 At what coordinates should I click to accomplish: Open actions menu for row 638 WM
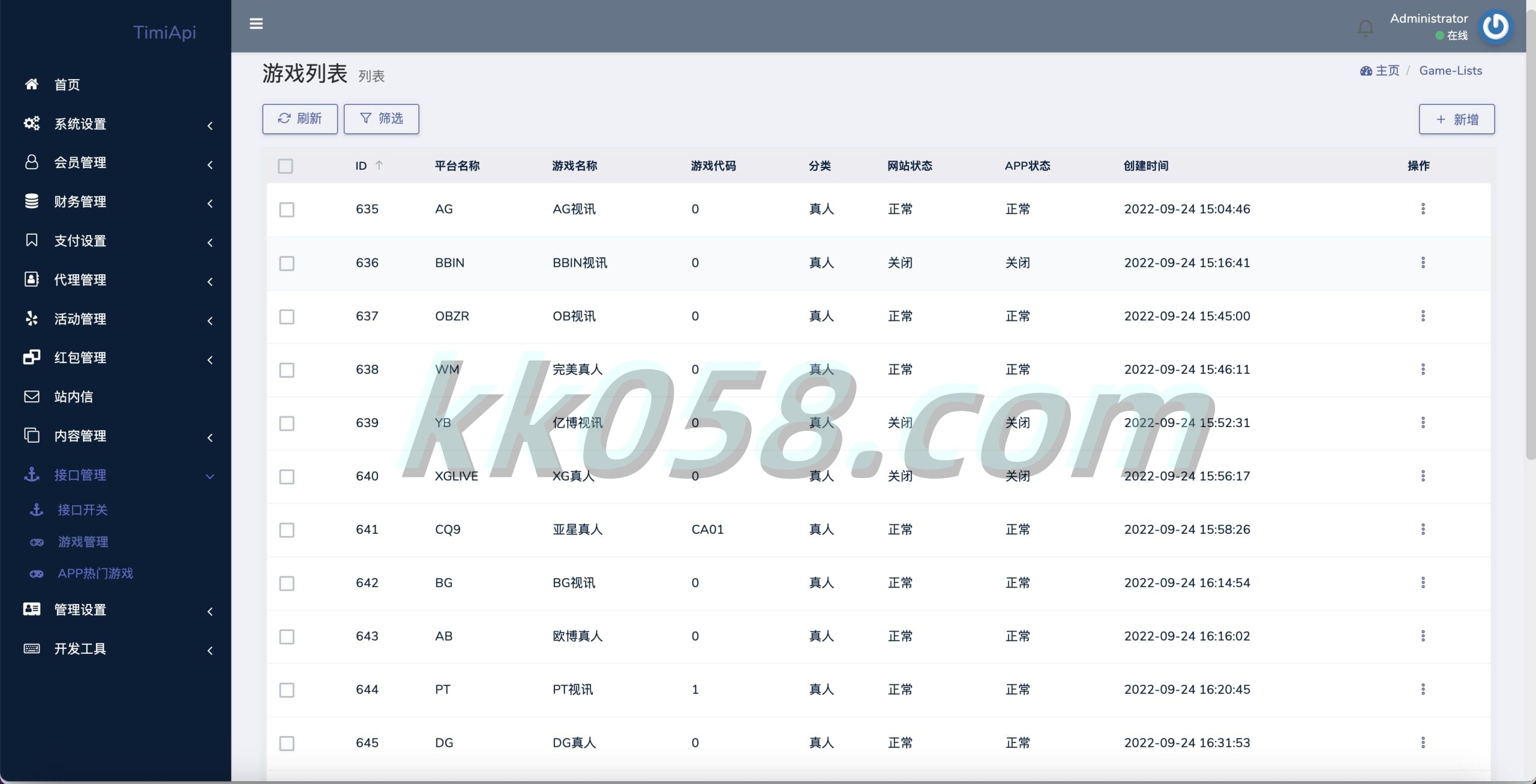pos(1423,369)
